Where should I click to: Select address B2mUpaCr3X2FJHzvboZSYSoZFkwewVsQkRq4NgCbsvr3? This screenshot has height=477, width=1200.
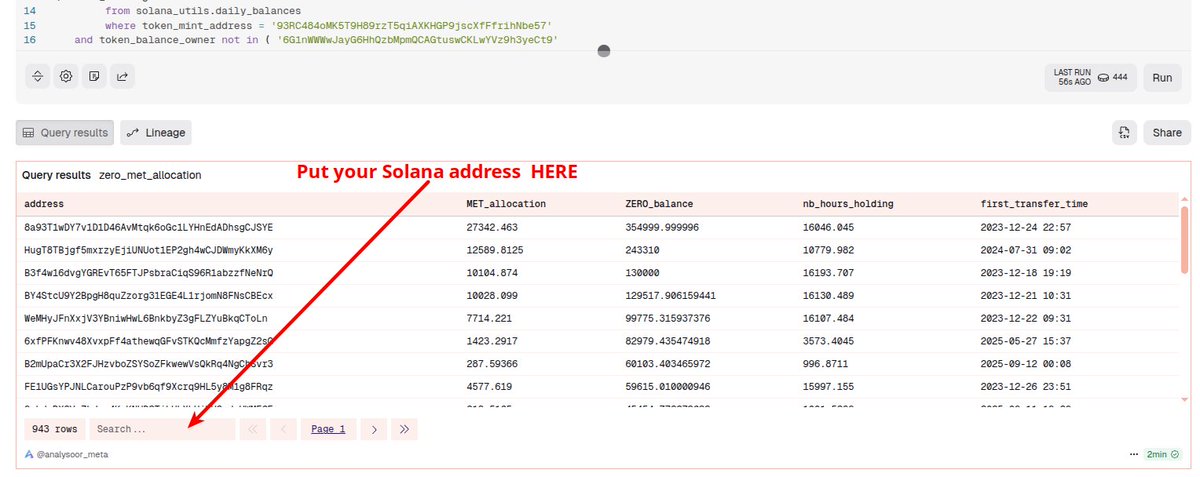[x=148, y=364]
